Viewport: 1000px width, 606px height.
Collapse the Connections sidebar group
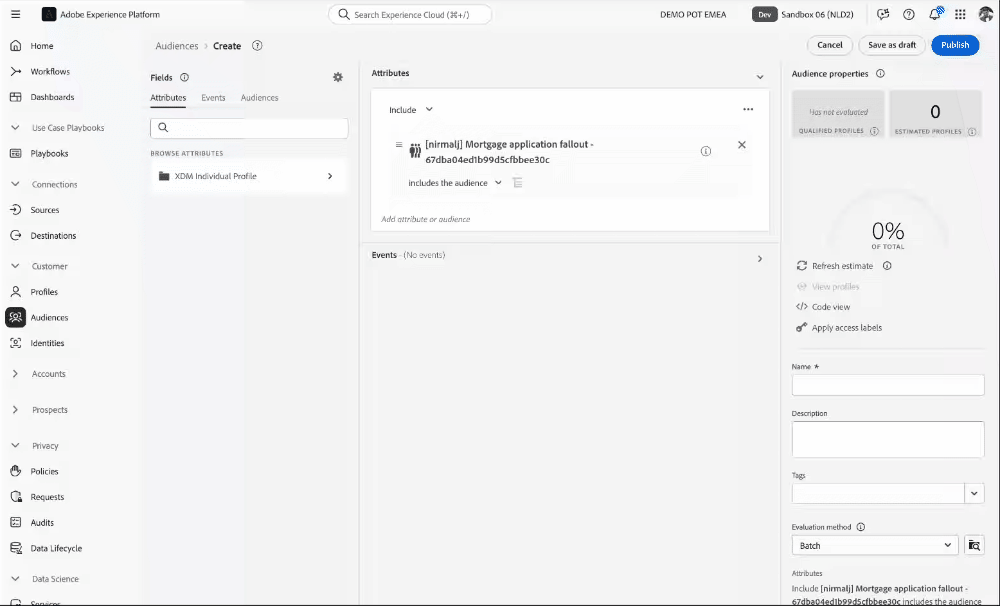(15, 184)
